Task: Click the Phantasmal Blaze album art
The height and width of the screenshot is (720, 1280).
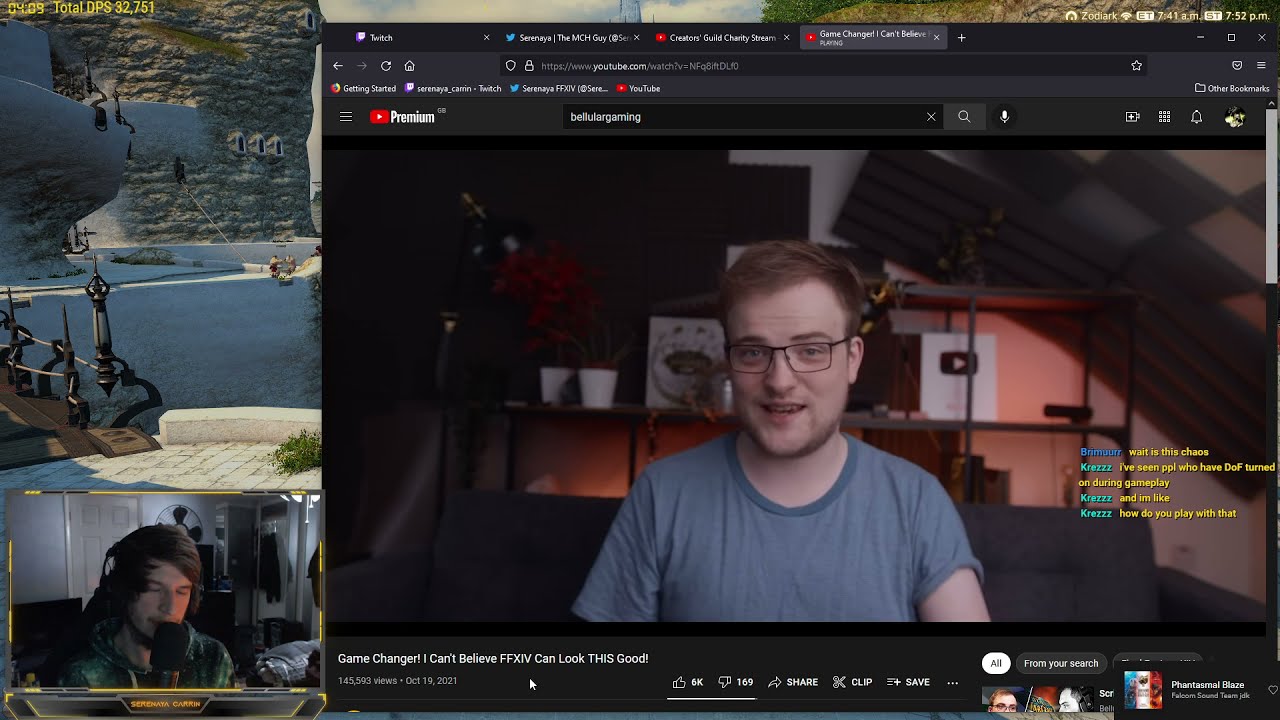Action: pos(1143,690)
